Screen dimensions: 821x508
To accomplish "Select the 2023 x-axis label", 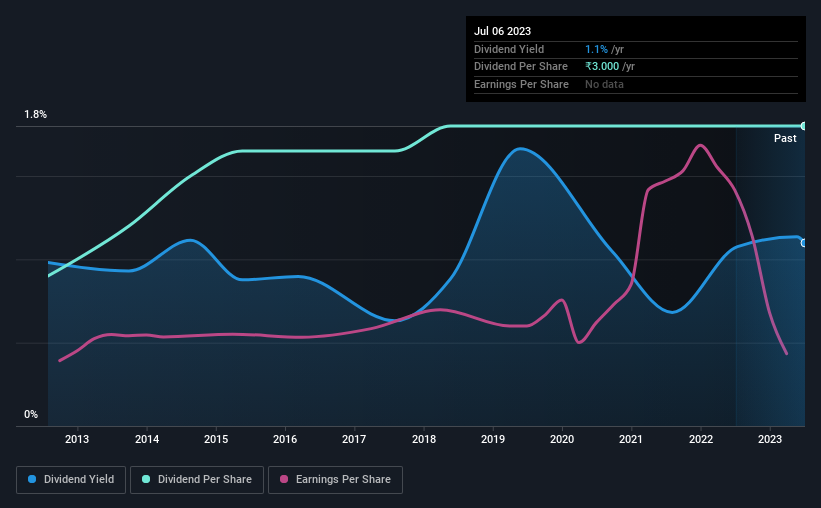I will 770,439.
